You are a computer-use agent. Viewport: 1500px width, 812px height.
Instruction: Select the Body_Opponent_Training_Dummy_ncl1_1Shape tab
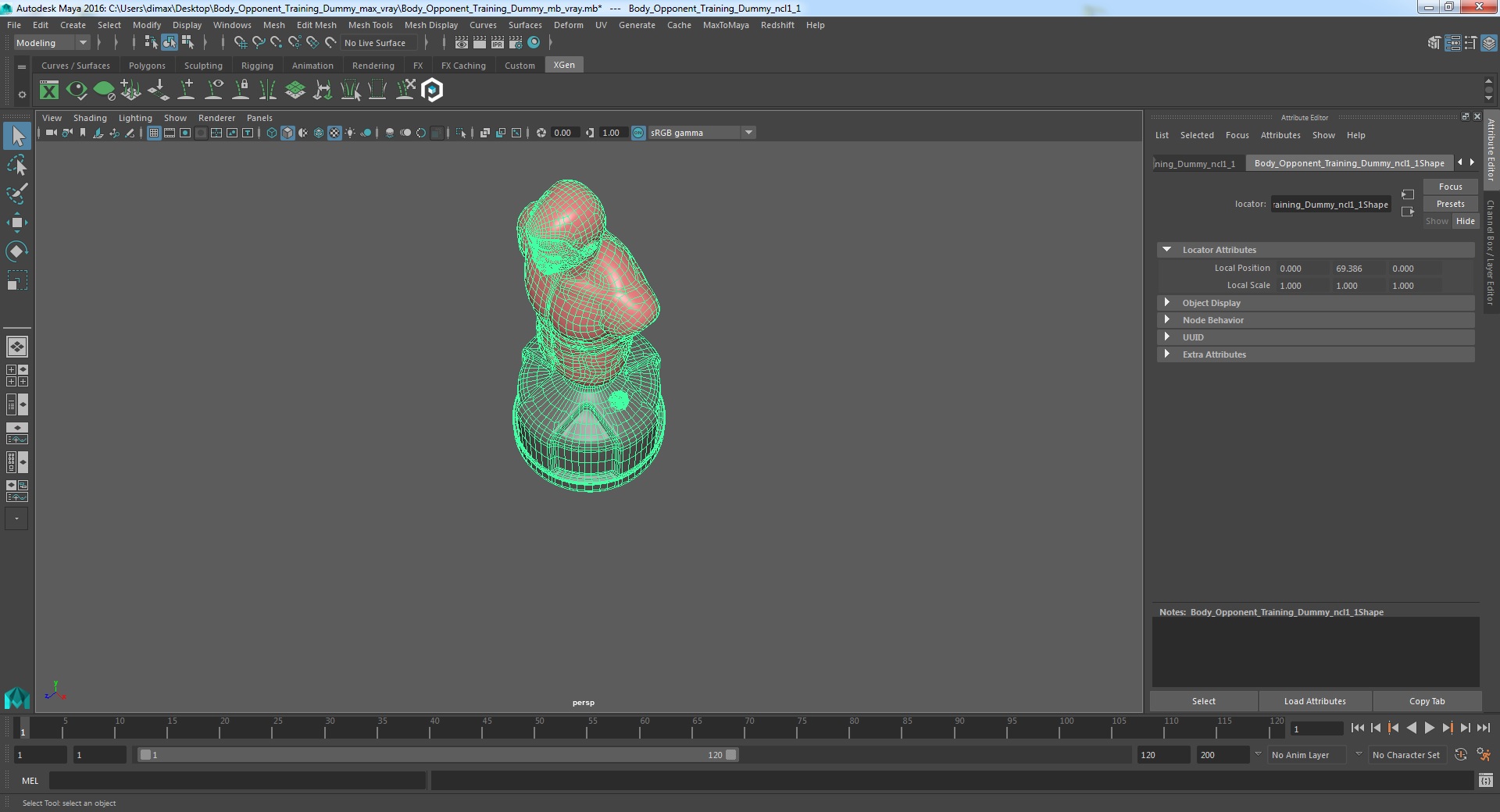click(1349, 163)
